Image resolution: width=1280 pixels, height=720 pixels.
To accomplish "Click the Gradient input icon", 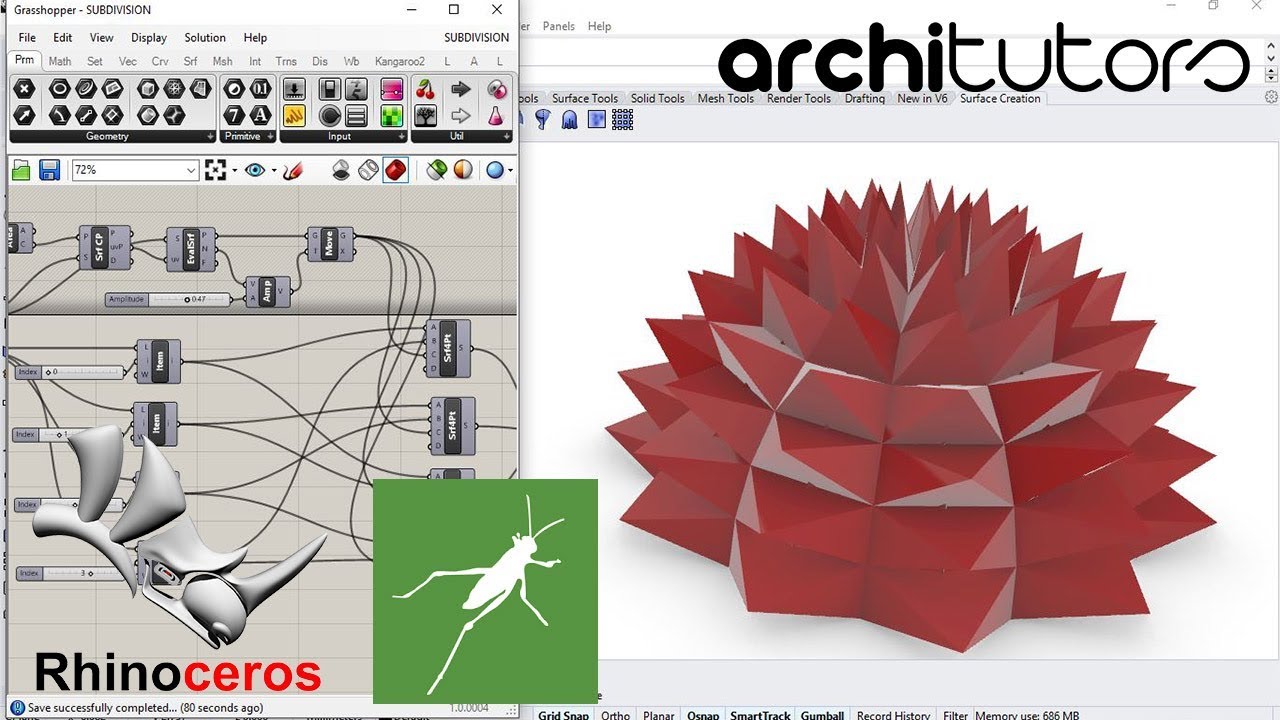I will point(392,90).
